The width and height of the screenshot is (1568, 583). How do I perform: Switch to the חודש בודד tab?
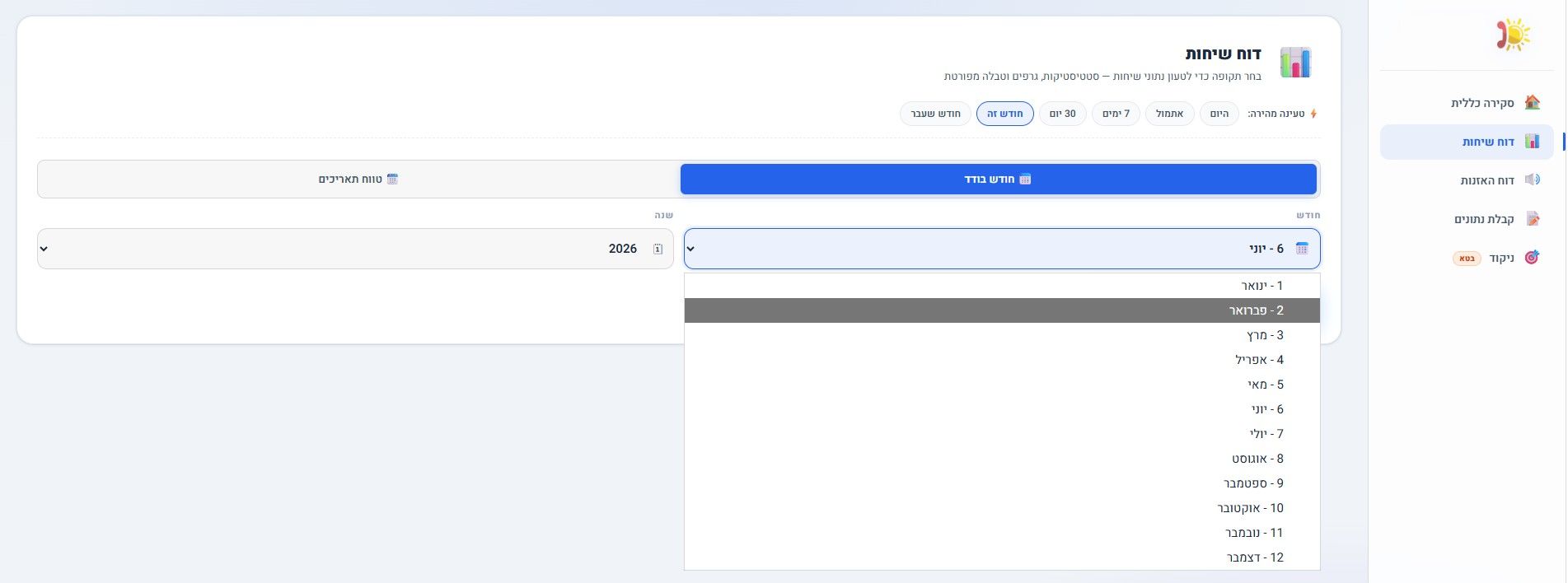[999, 179]
